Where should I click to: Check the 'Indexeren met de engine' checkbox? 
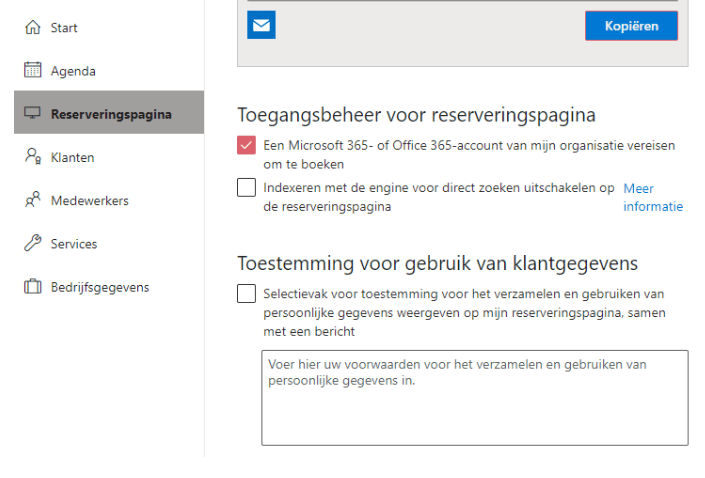click(x=246, y=187)
